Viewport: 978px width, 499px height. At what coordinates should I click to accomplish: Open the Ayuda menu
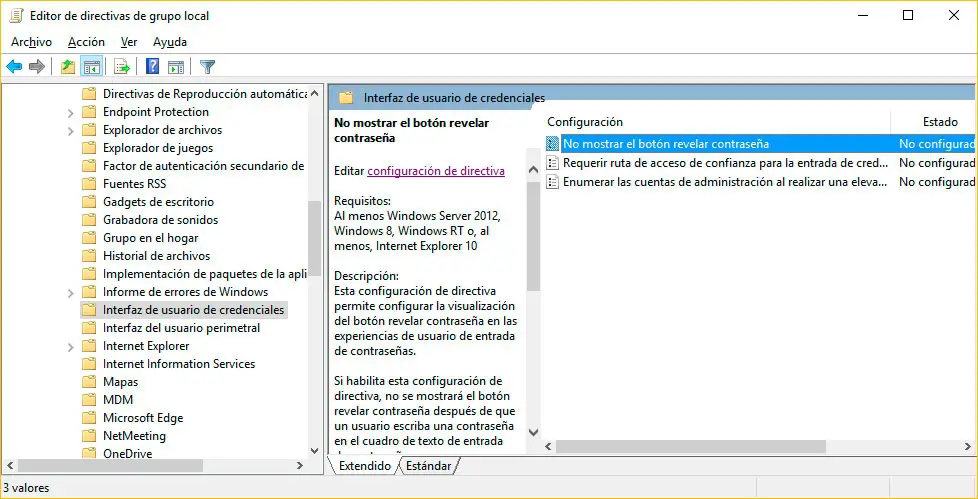point(170,42)
